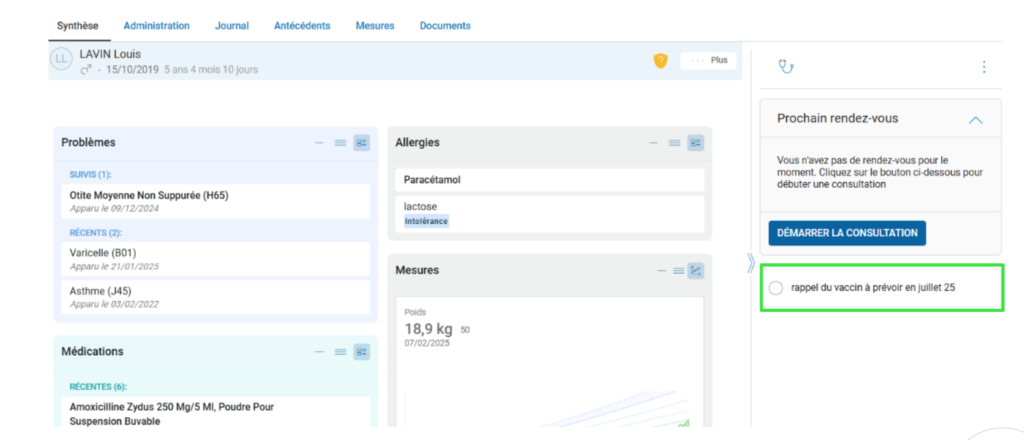This screenshot has height=440, width=1024.
Task: Open the three-dot vertical options menu
Action: coord(983,67)
